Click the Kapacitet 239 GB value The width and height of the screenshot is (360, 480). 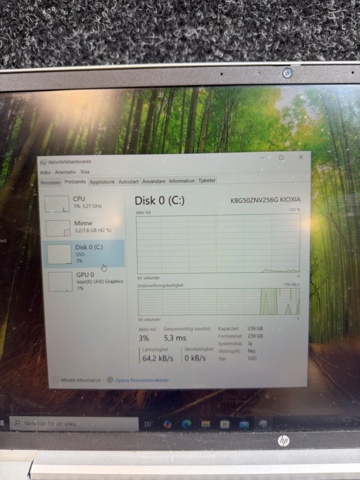[255, 328]
